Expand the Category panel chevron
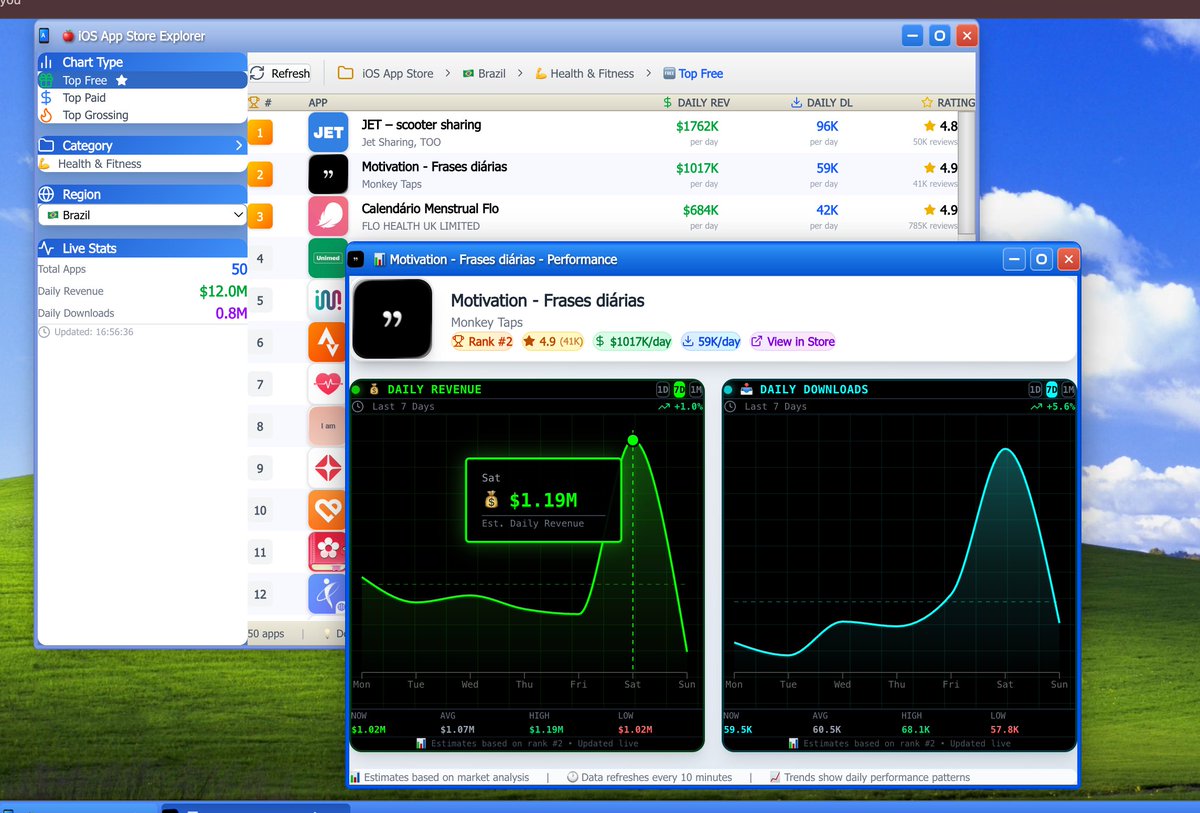This screenshot has width=1200, height=813. pyautogui.click(x=238, y=145)
